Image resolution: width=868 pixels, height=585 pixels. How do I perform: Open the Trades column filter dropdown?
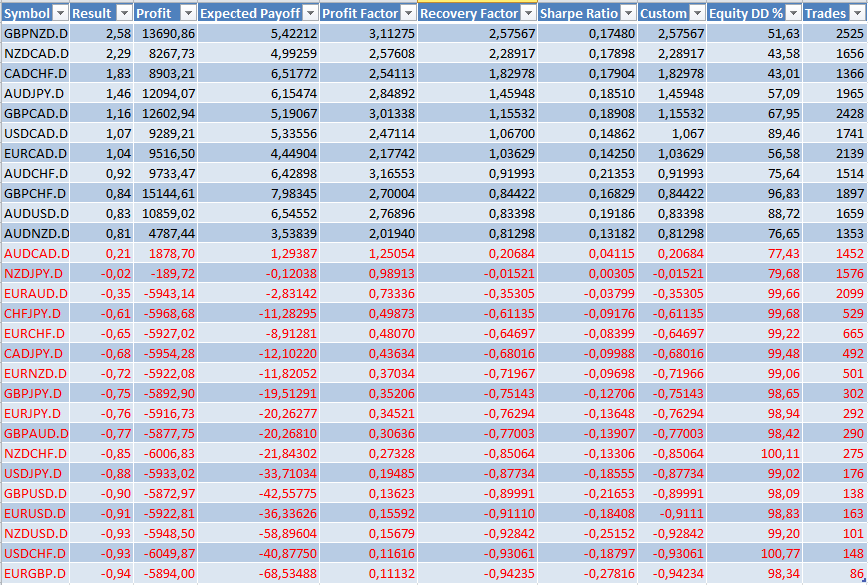(x=857, y=13)
